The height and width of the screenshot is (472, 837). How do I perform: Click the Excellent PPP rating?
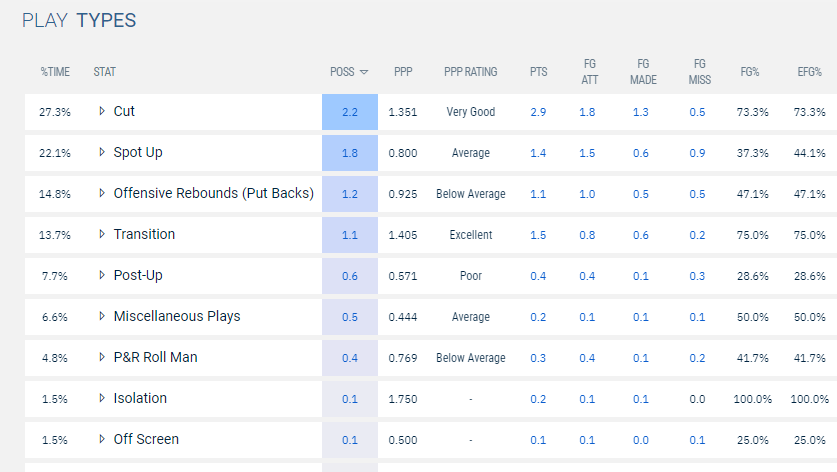pyautogui.click(x=471, y=235)
